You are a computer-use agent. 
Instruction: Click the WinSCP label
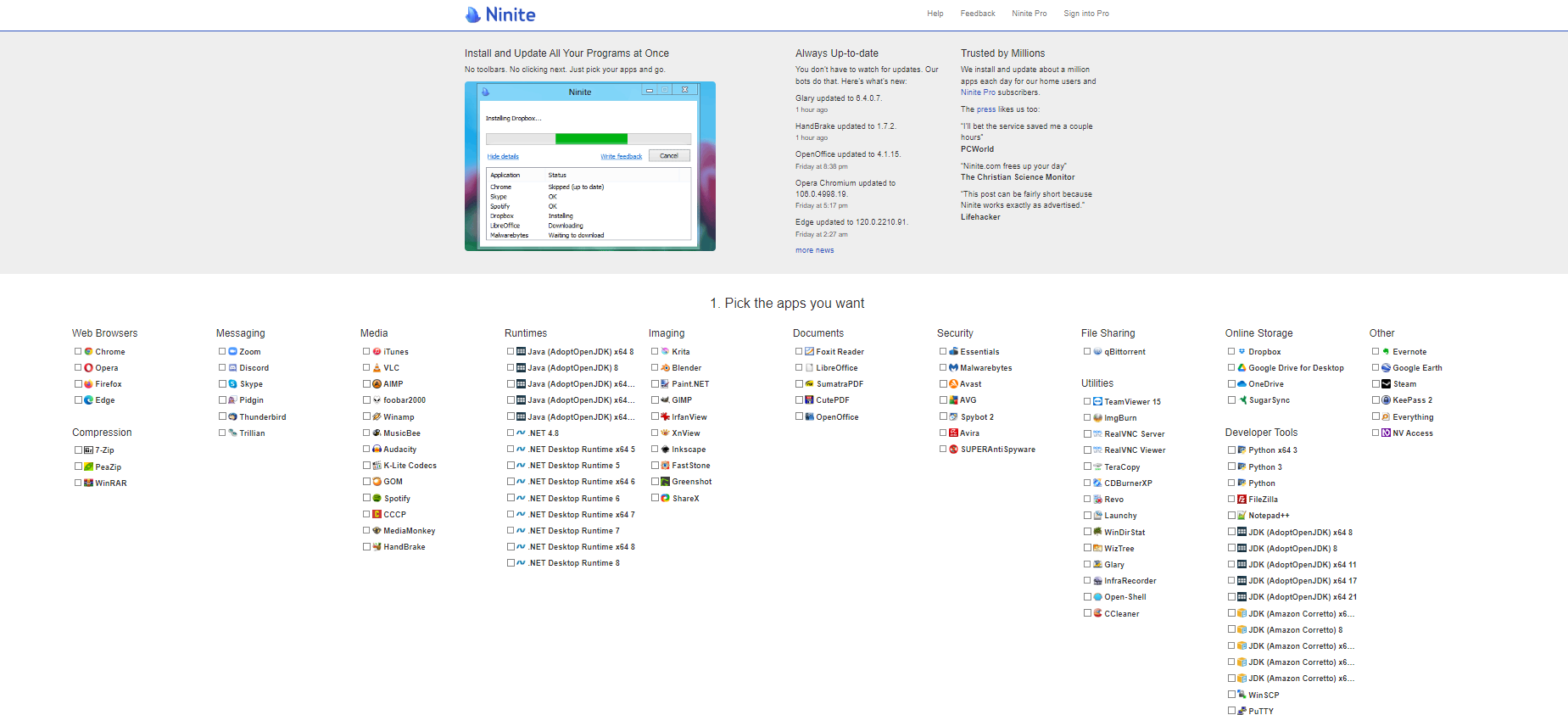pyautogui.click(x=1264, y=695)
